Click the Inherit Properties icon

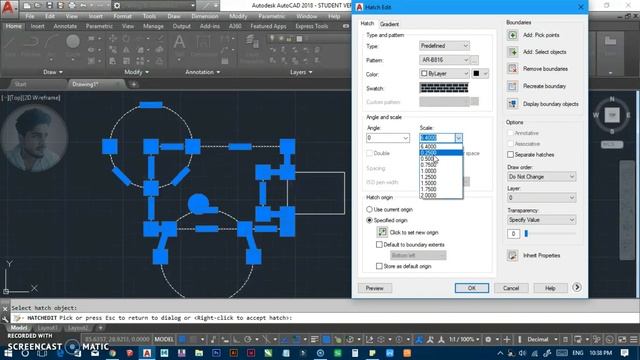pos(512,256)
